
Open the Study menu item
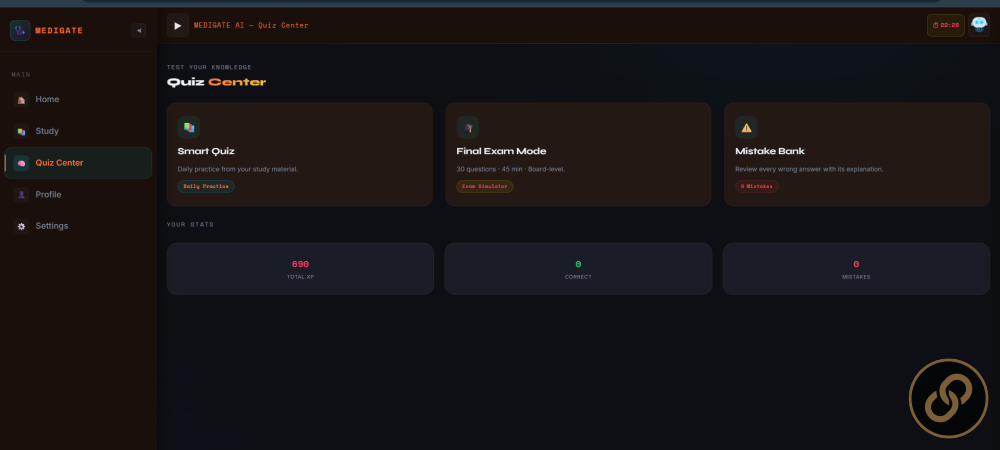[x=78, y=131]
